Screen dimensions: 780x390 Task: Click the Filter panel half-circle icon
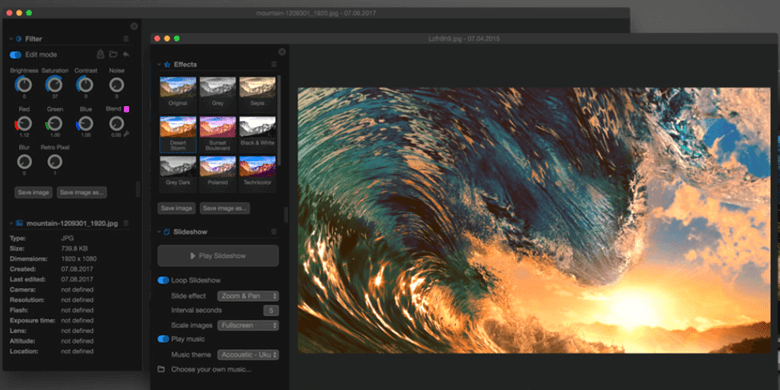tap(19, 39)
